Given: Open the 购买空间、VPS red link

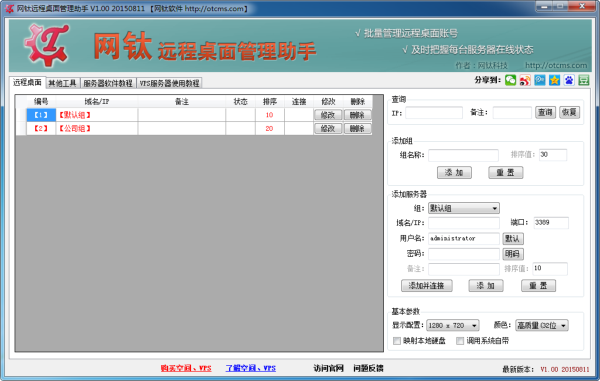Looking at the screenshot, I should [186, 368].
